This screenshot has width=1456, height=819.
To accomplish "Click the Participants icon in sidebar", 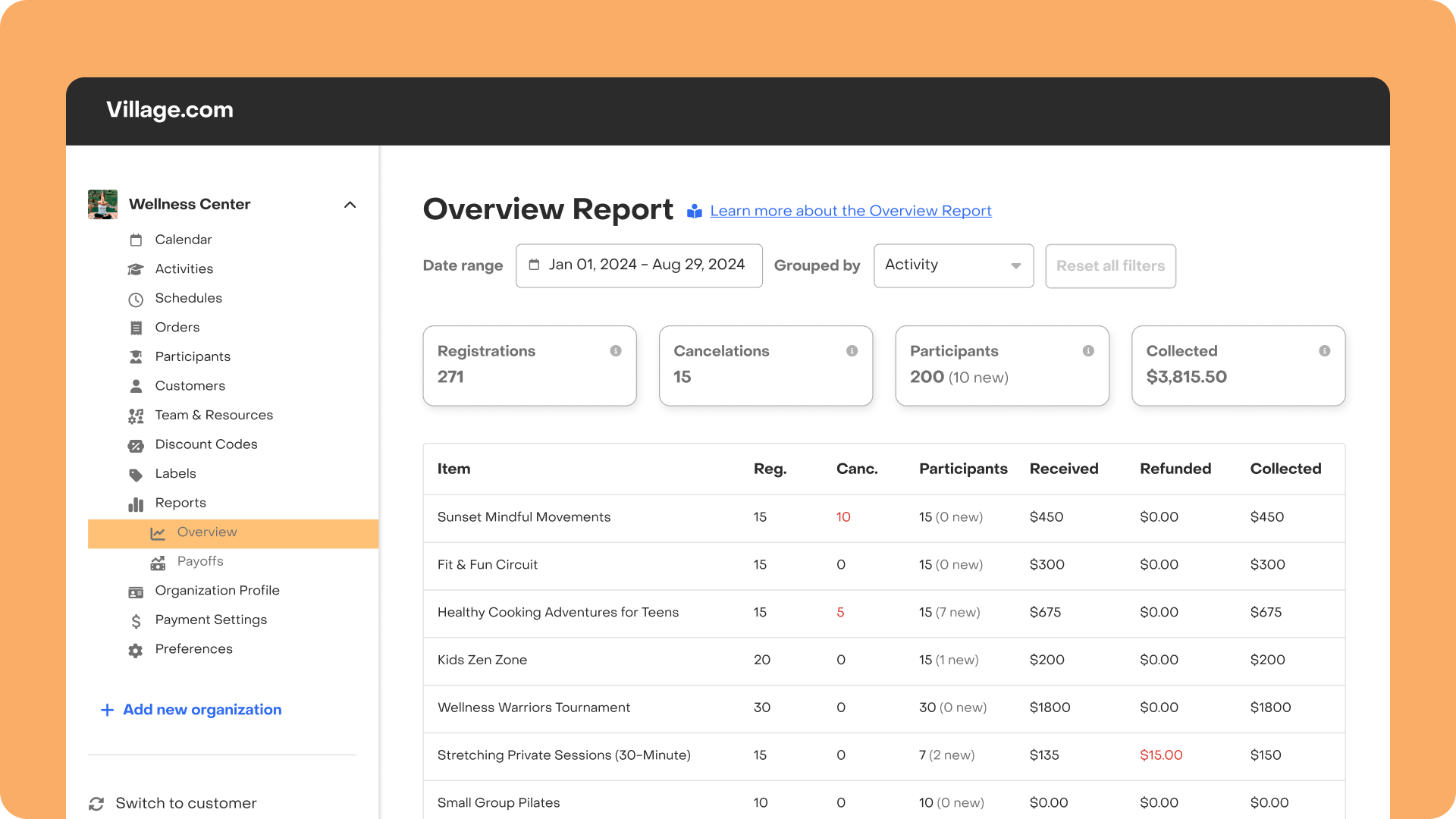I will click(x=136, y=357).
